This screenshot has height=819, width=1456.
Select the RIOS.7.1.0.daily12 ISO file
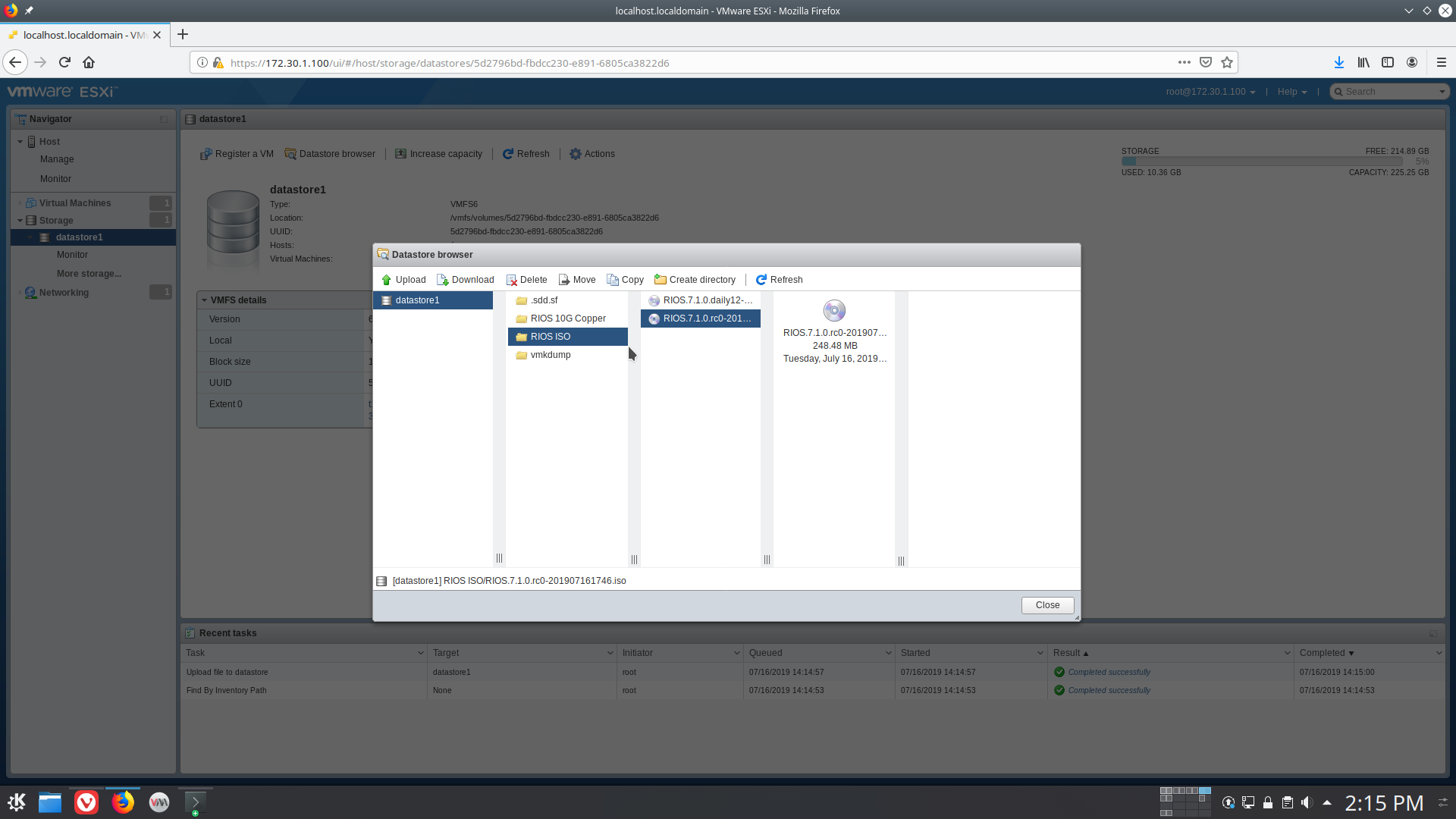[x=701, y=300]
